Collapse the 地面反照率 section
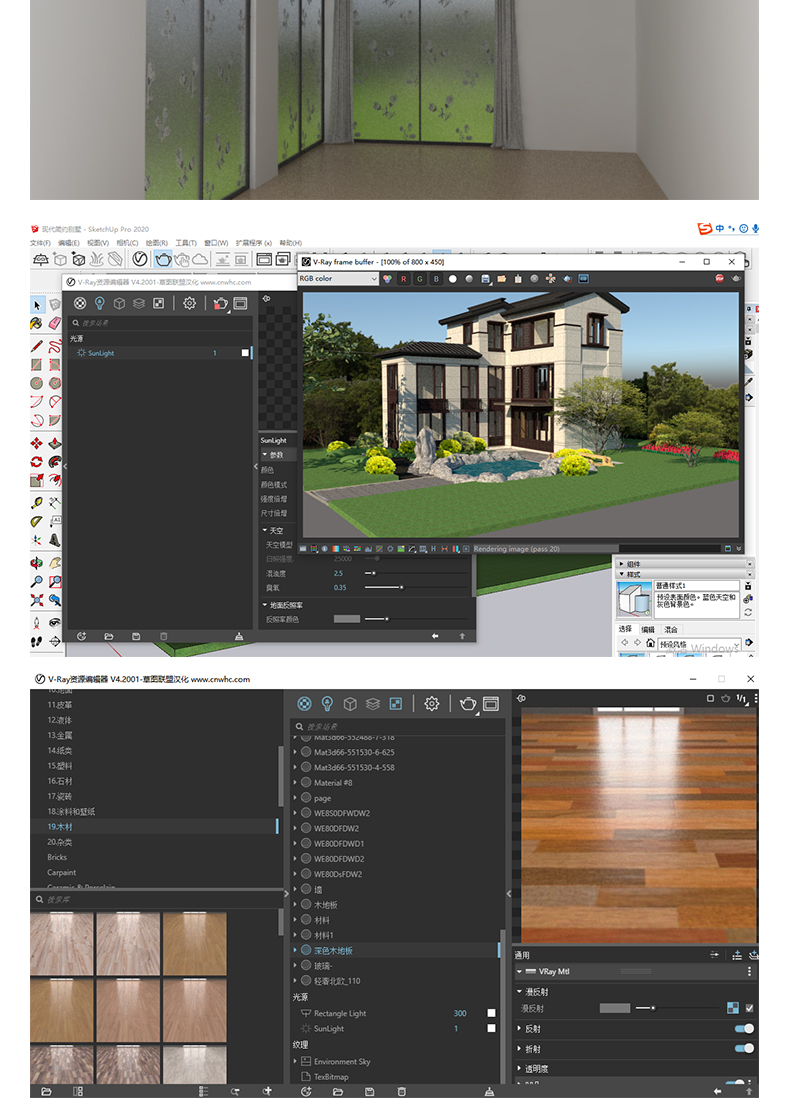 click(265, 605)
